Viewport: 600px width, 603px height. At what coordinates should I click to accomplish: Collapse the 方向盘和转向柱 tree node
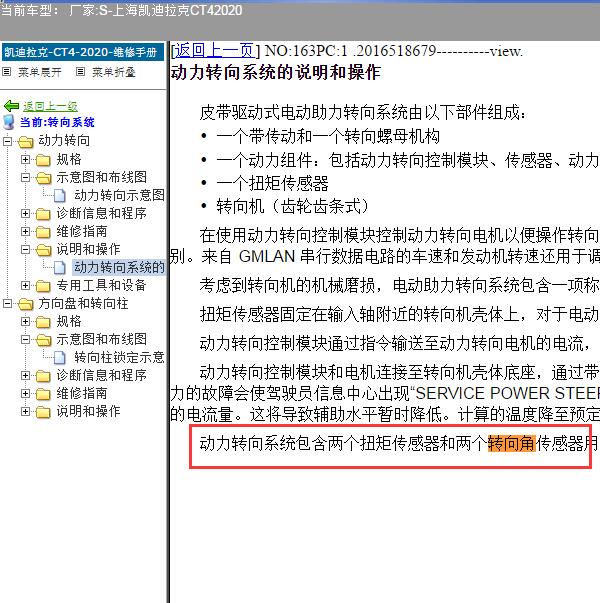coord(7,303)
